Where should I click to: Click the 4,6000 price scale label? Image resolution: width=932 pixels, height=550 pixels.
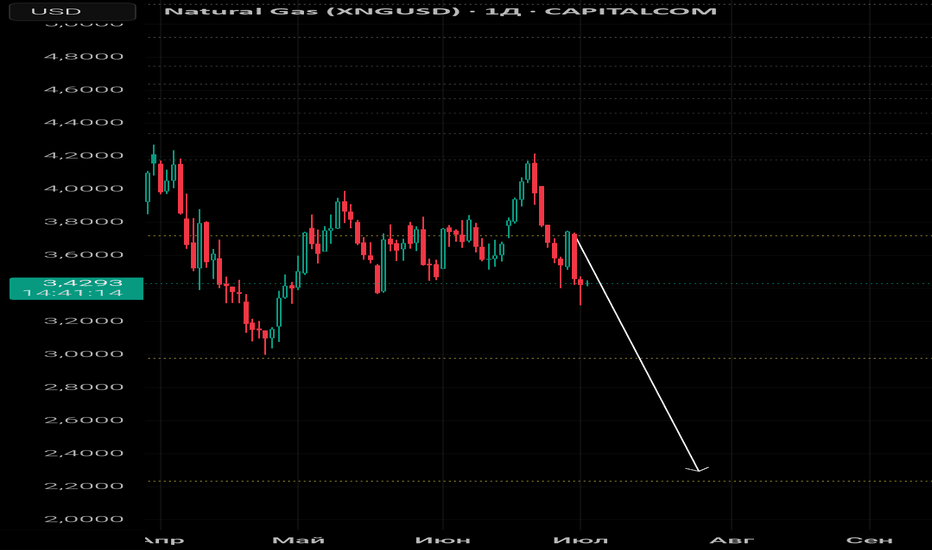pos(84,90)
